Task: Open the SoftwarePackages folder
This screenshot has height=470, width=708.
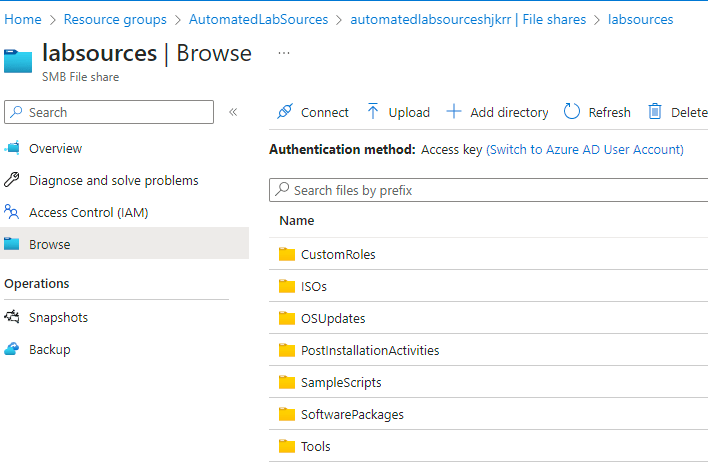Action: 352,414
